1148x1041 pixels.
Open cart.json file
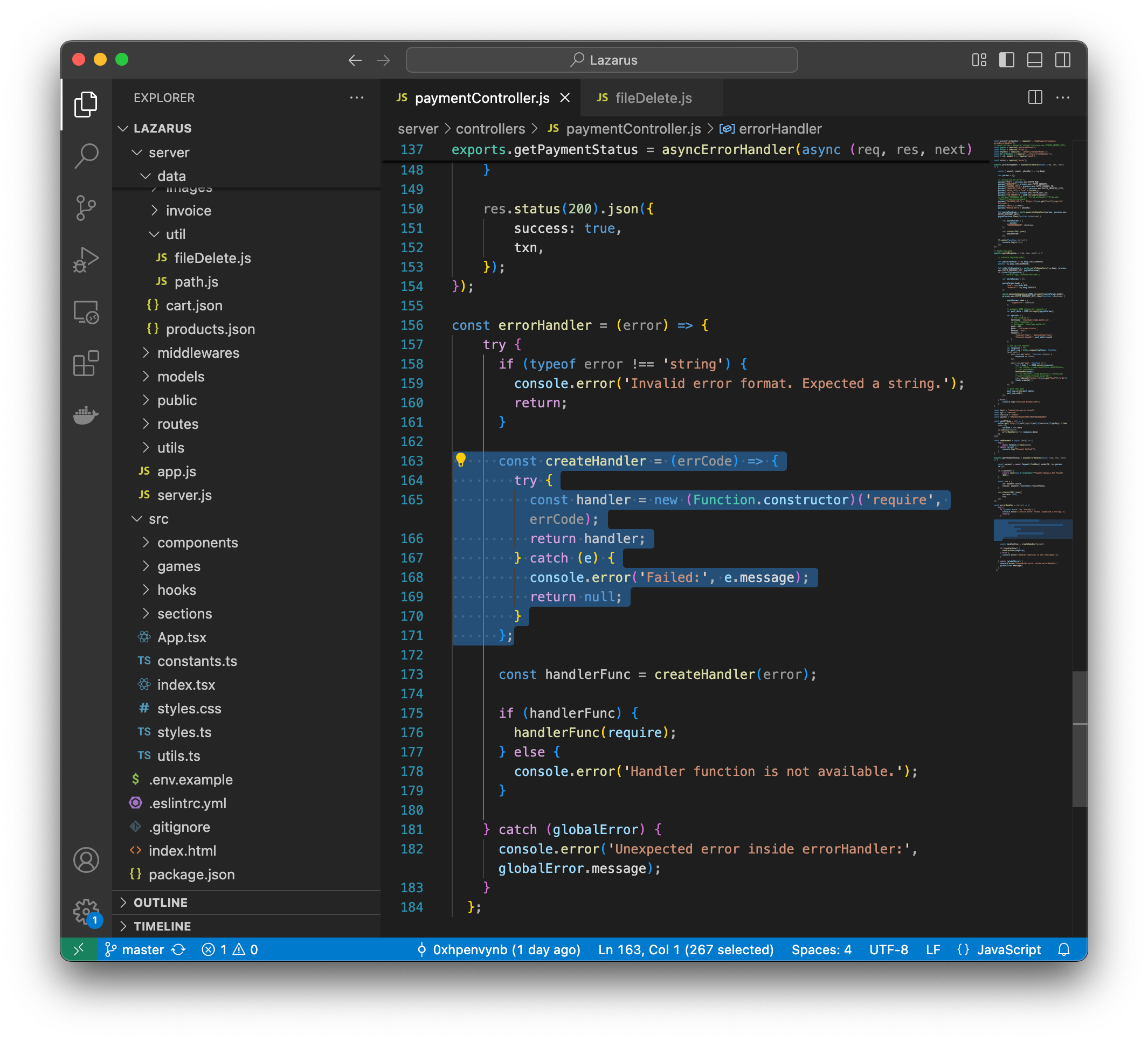(246, 305)
